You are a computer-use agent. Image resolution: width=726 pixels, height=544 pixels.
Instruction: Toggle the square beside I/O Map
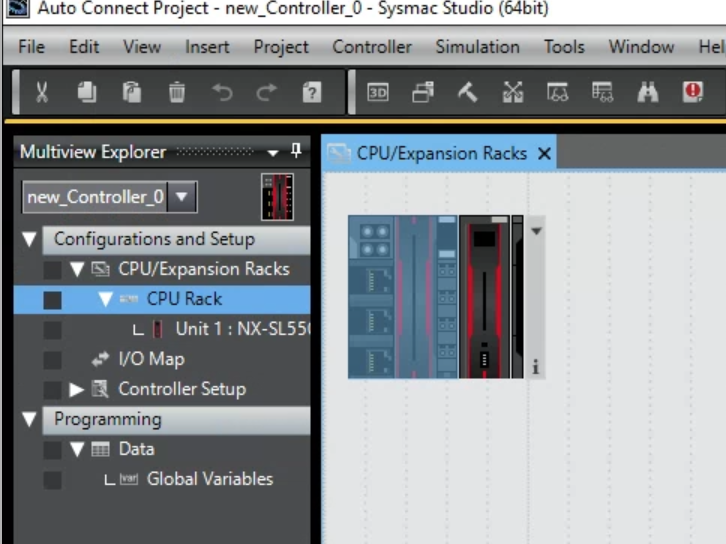(x=52, y=360)
